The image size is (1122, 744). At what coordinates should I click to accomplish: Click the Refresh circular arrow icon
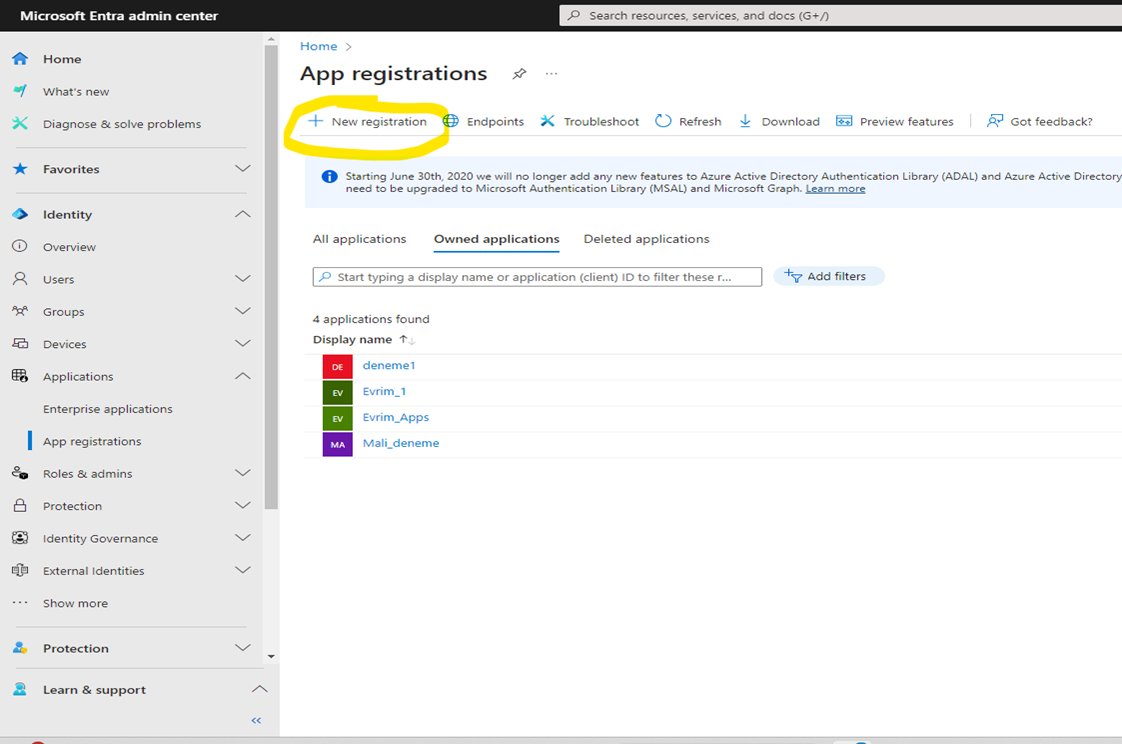[x=663, y=121]
